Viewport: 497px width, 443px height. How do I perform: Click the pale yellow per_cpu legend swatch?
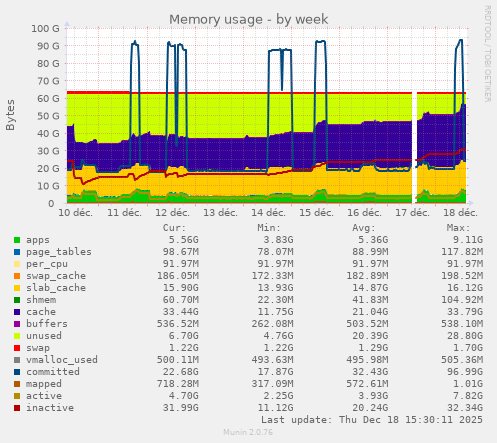tap(17, 264)
